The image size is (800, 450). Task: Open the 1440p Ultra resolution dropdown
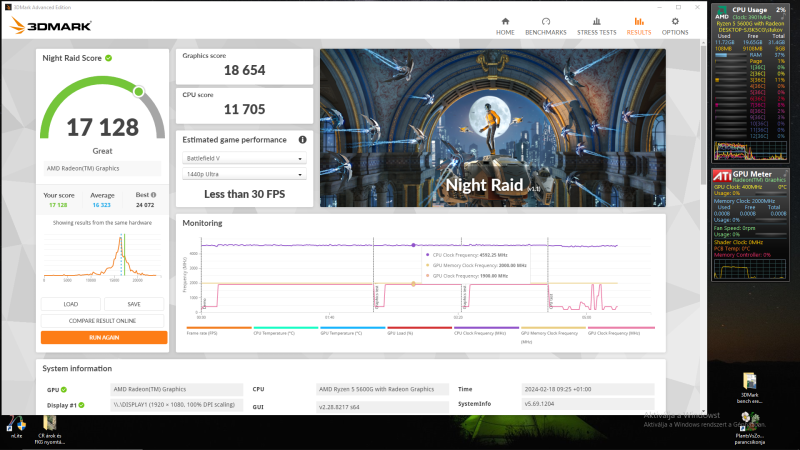click(244, 174)
